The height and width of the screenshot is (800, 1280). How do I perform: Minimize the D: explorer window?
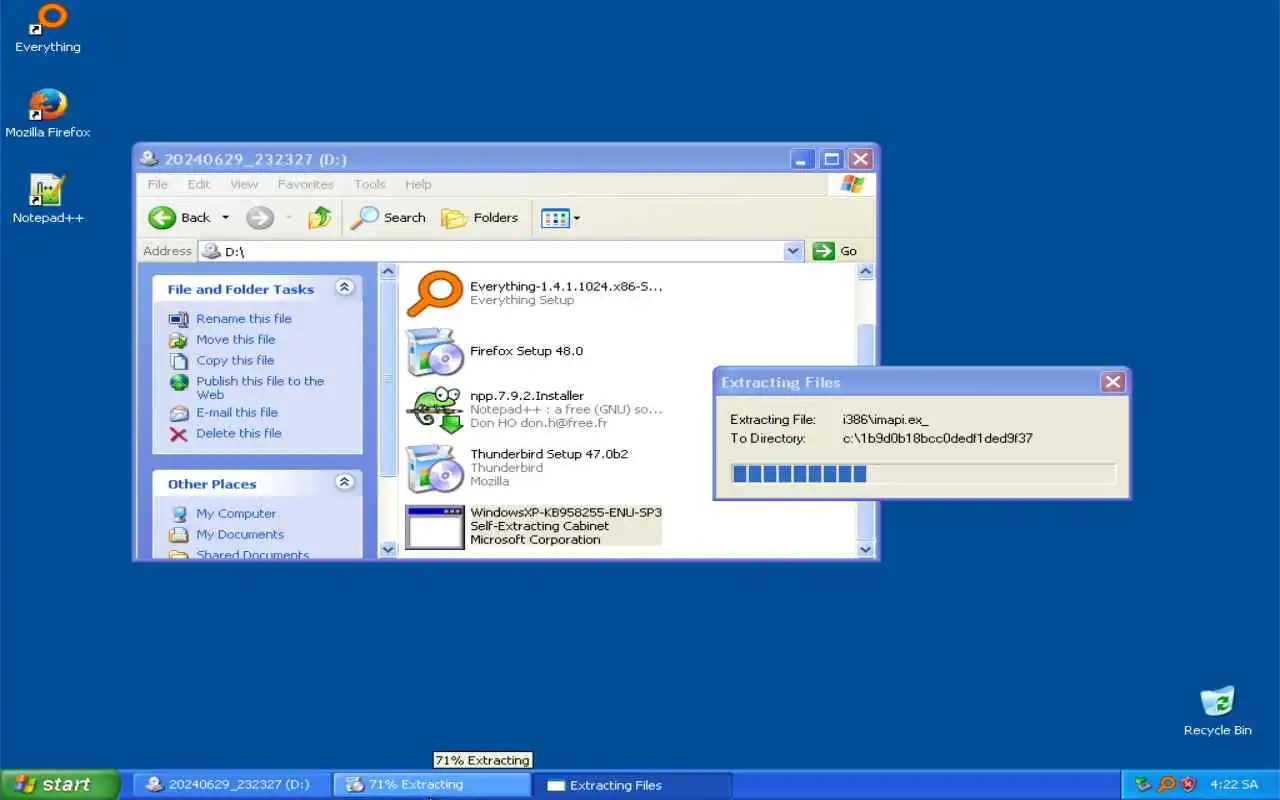(802, 159)
